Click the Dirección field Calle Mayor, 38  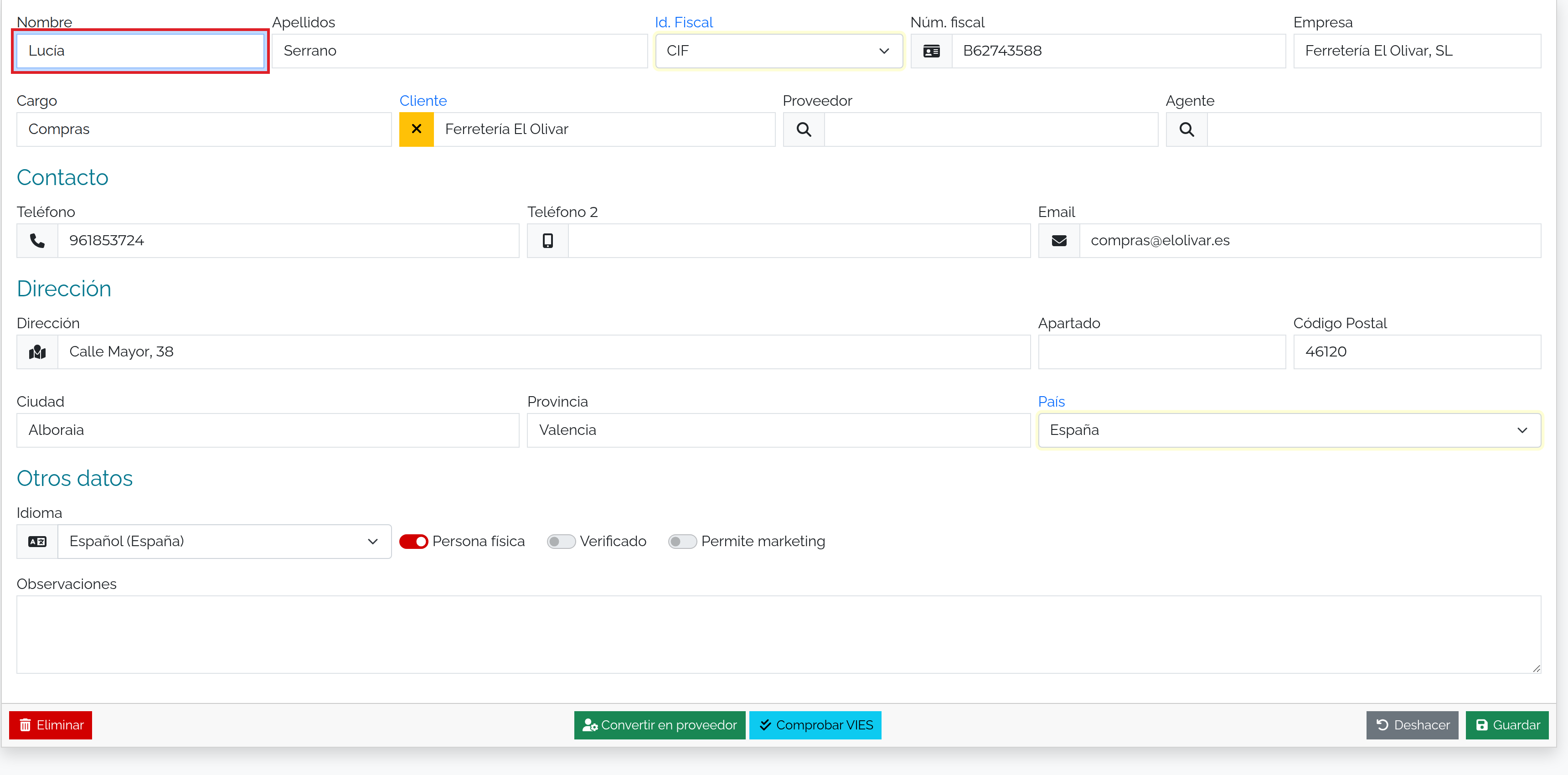point(544,352)
